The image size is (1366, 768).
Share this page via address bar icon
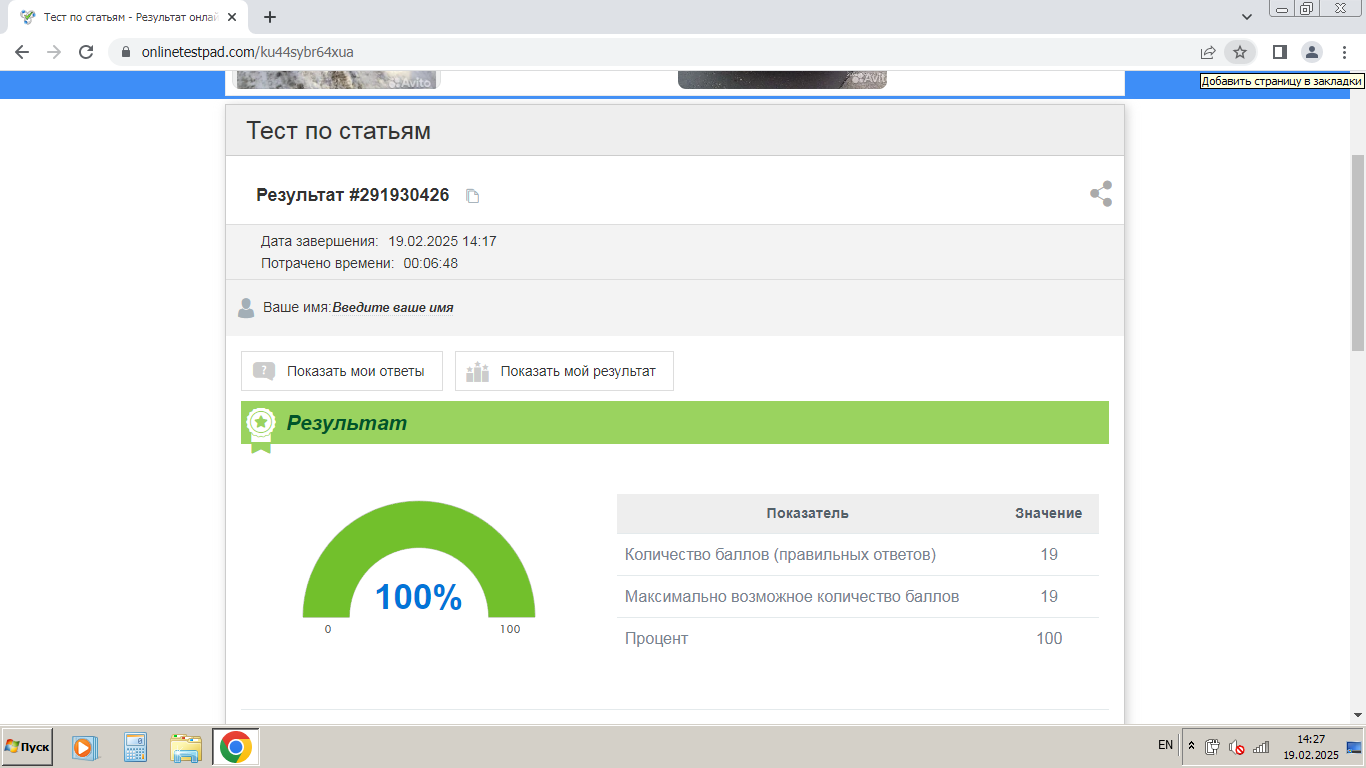pos(1208,52)
